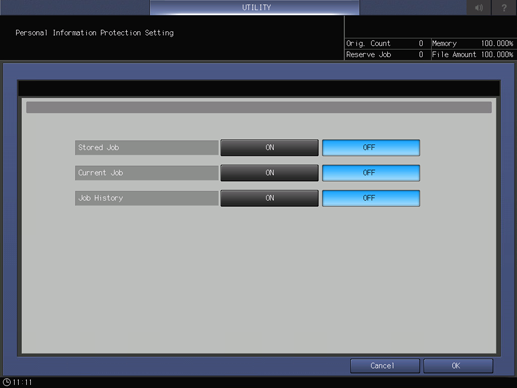Set Job History to OFF
Screen dimensions: 517x388
pos(371,198)
